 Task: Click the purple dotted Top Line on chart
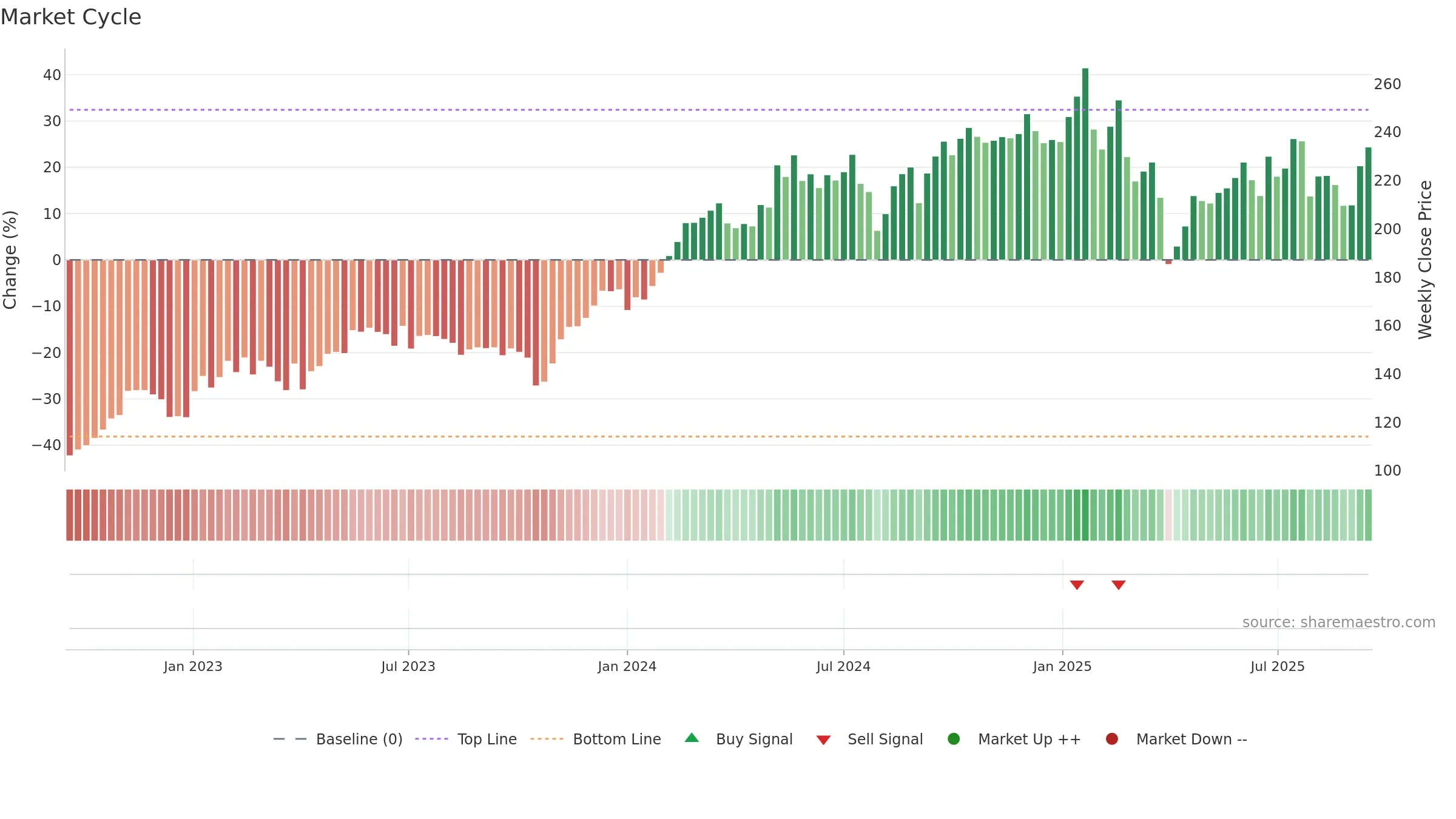[719, 110]
